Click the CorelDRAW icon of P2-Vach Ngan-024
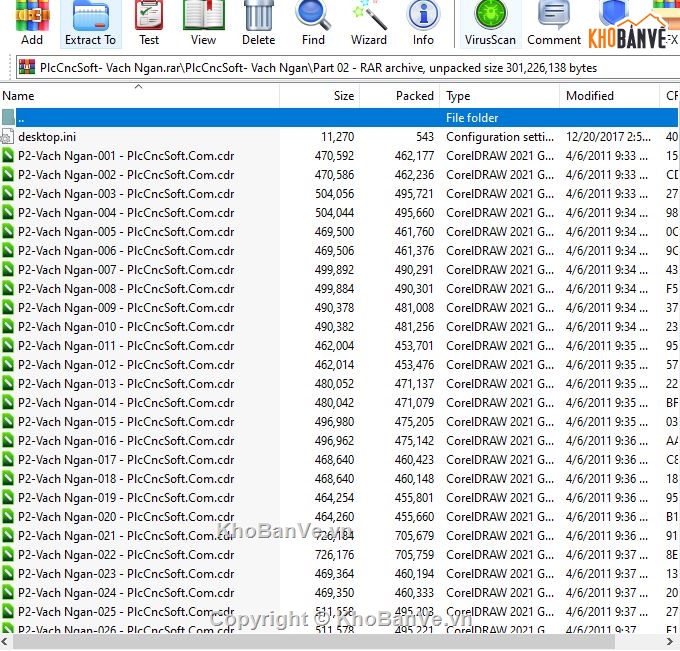Image resolution: width=680 pixels, height=651 pixels. click(x=8, y=592)
